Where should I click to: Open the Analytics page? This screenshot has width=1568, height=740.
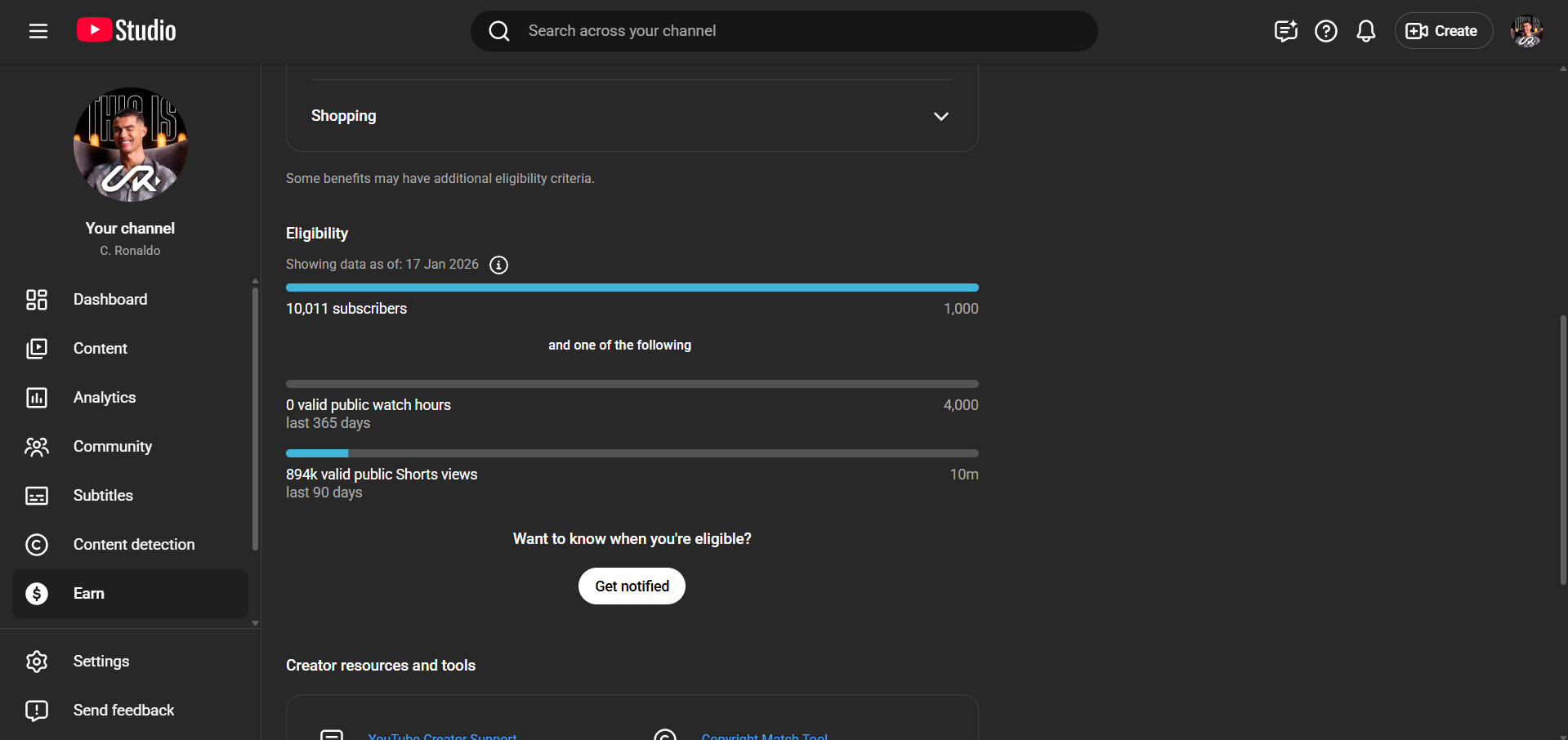105,398
